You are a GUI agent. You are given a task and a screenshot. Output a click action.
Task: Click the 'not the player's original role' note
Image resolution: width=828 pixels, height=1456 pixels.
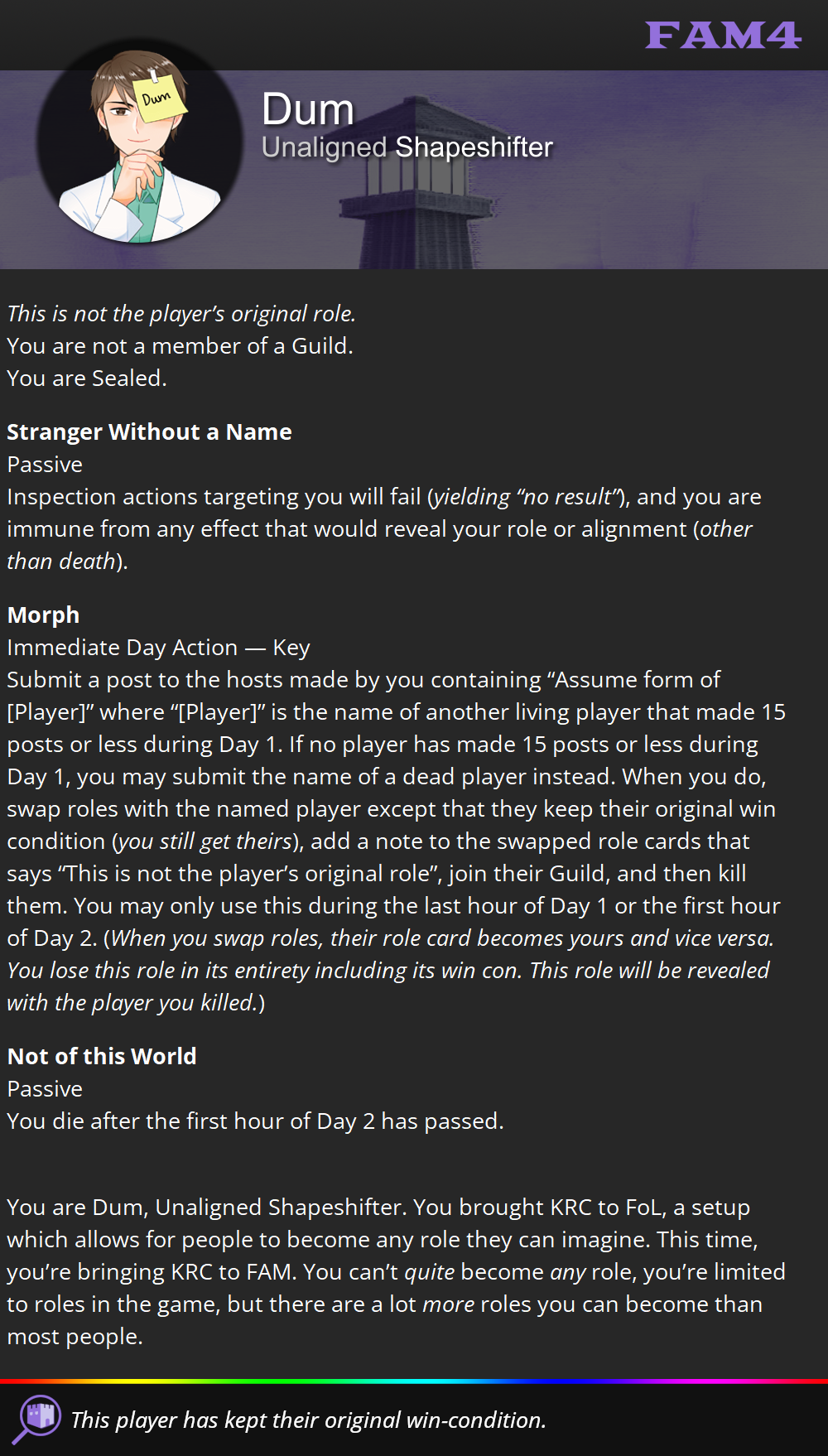point(181,313)
